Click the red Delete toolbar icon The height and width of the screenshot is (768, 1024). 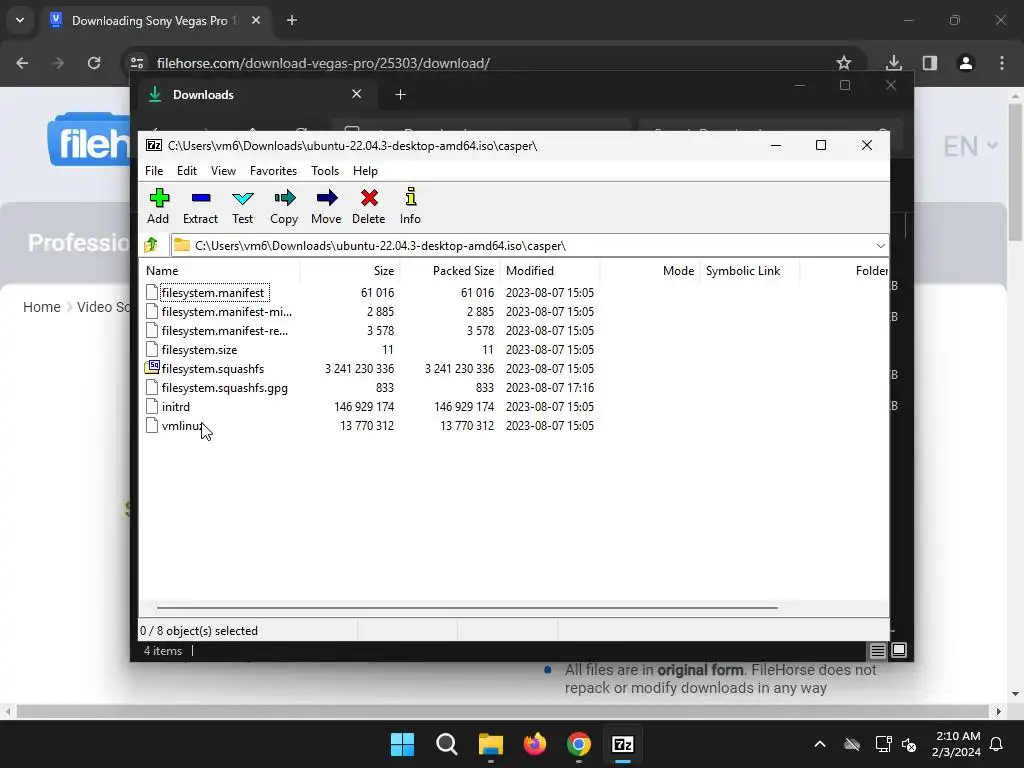point(369,198)
